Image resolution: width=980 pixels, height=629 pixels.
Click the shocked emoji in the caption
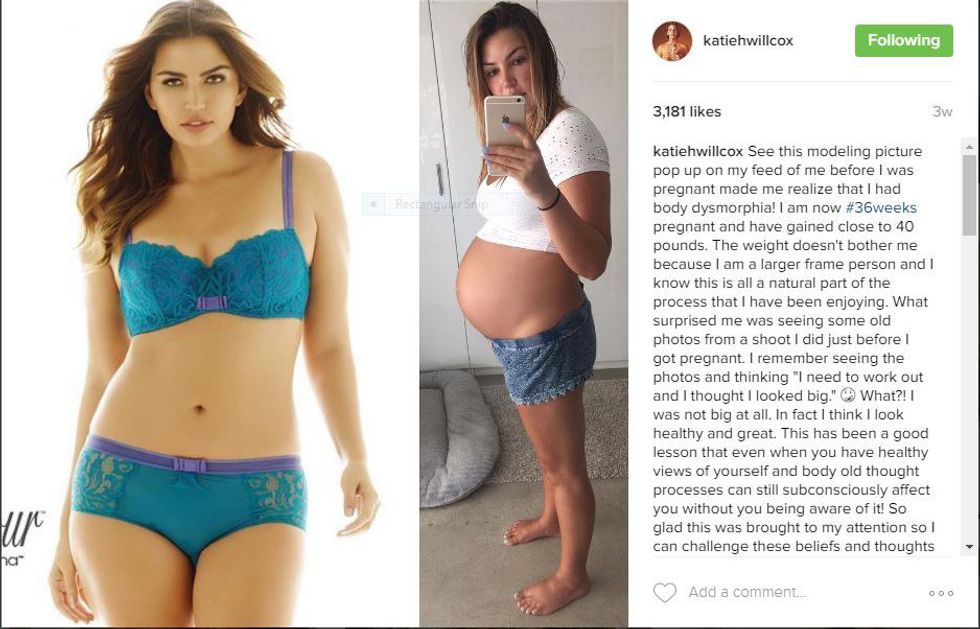(847, 396)
